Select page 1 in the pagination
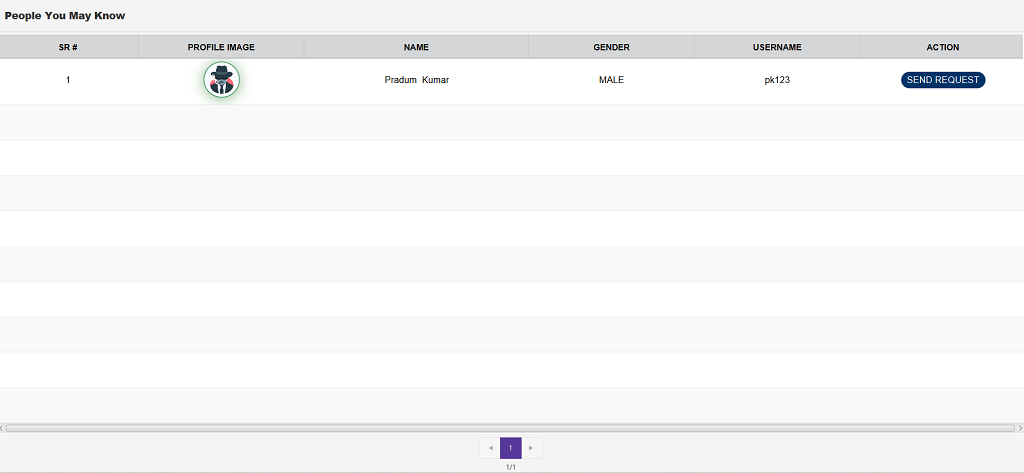1024x473 pixels. pos(511,448)
